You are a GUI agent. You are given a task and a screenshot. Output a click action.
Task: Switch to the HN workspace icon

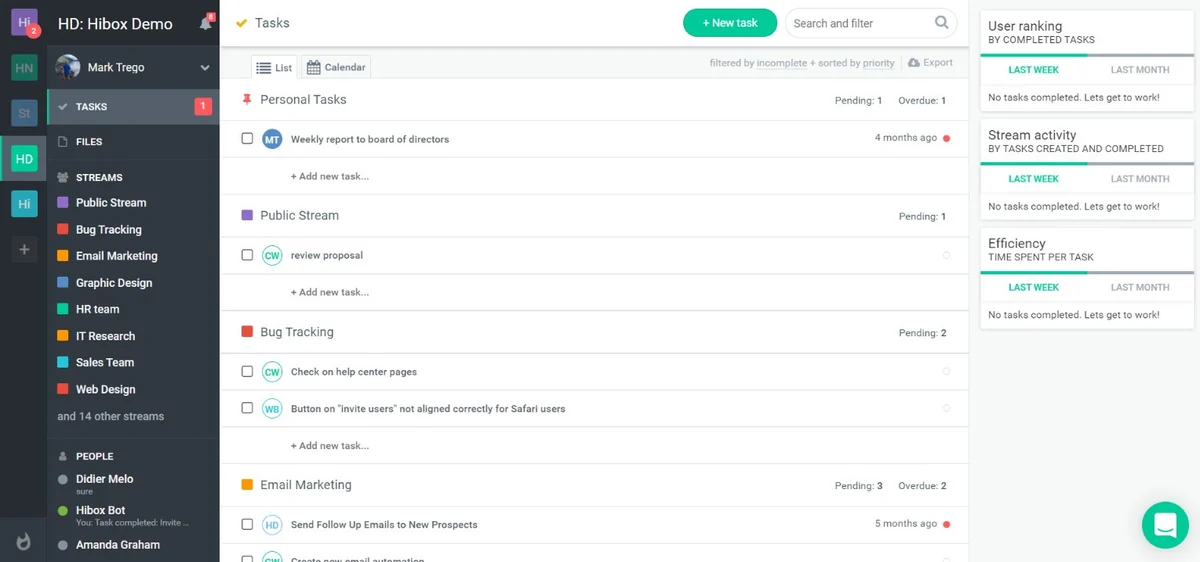click(24, 67)
